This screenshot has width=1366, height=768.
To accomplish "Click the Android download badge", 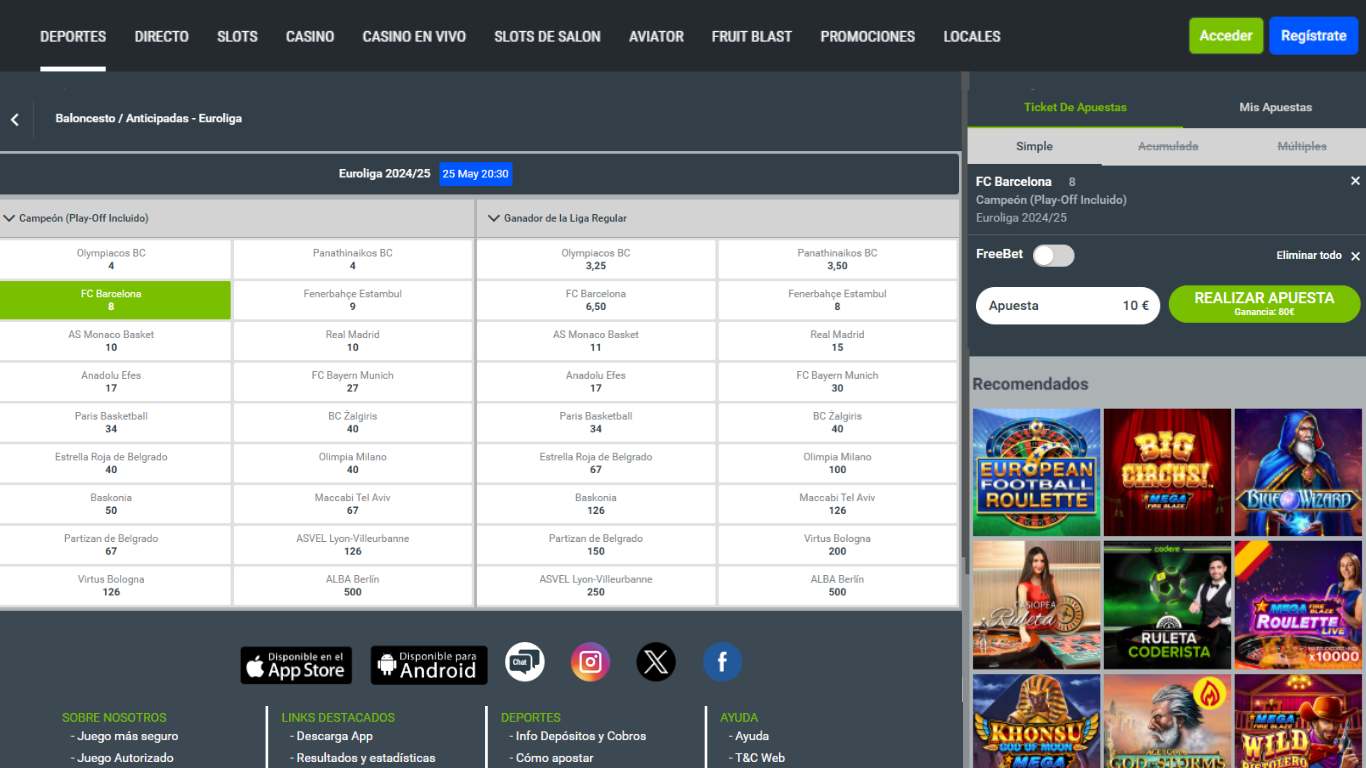I will tap(429, 665).
